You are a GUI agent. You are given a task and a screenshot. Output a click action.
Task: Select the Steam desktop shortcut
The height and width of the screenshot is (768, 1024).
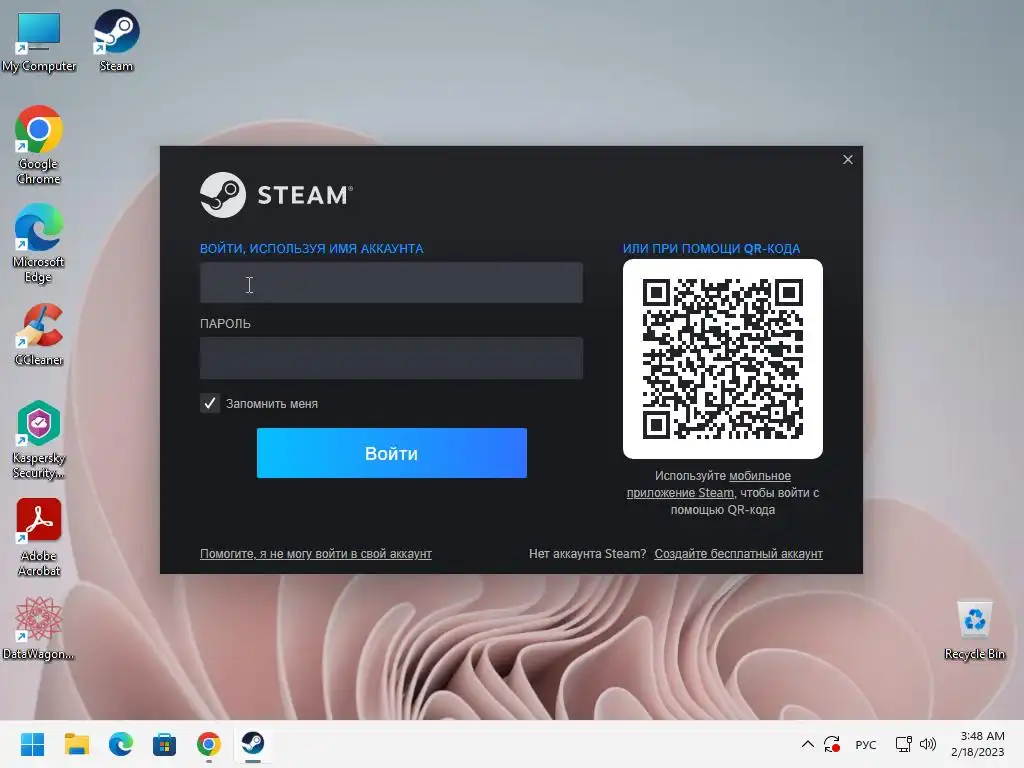pos(116,40)
